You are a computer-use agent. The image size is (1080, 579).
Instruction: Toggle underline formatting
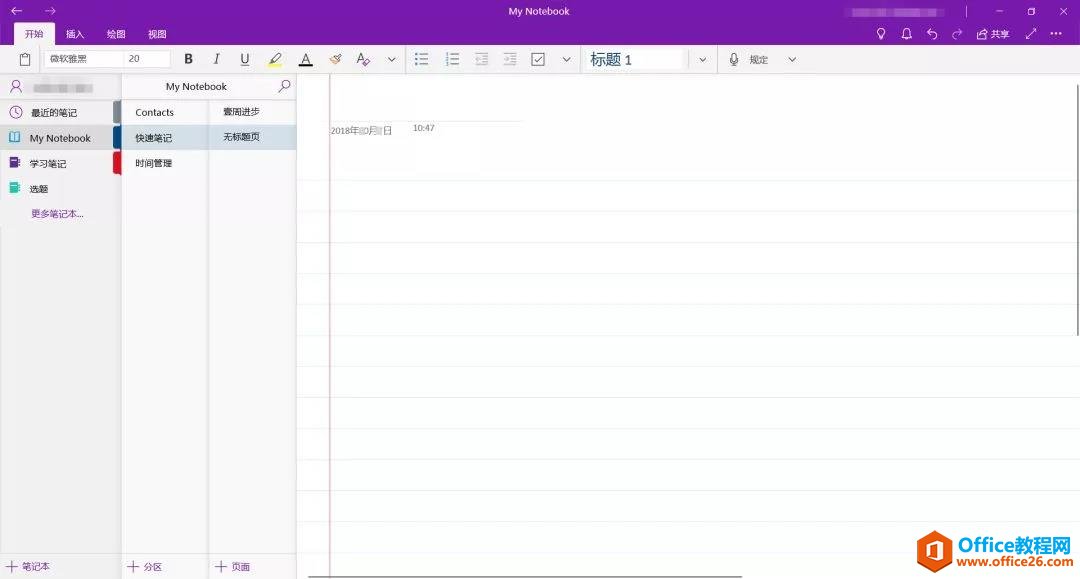pyautogui.click(x=244, y=58)
